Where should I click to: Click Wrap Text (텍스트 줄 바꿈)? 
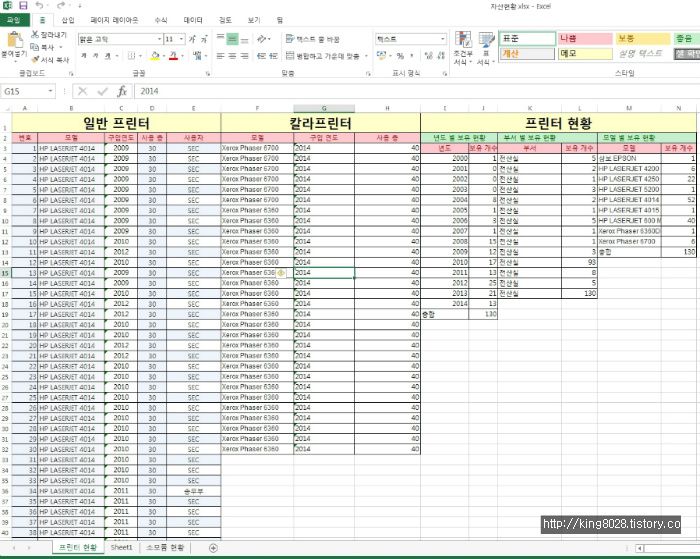(312, 39)
